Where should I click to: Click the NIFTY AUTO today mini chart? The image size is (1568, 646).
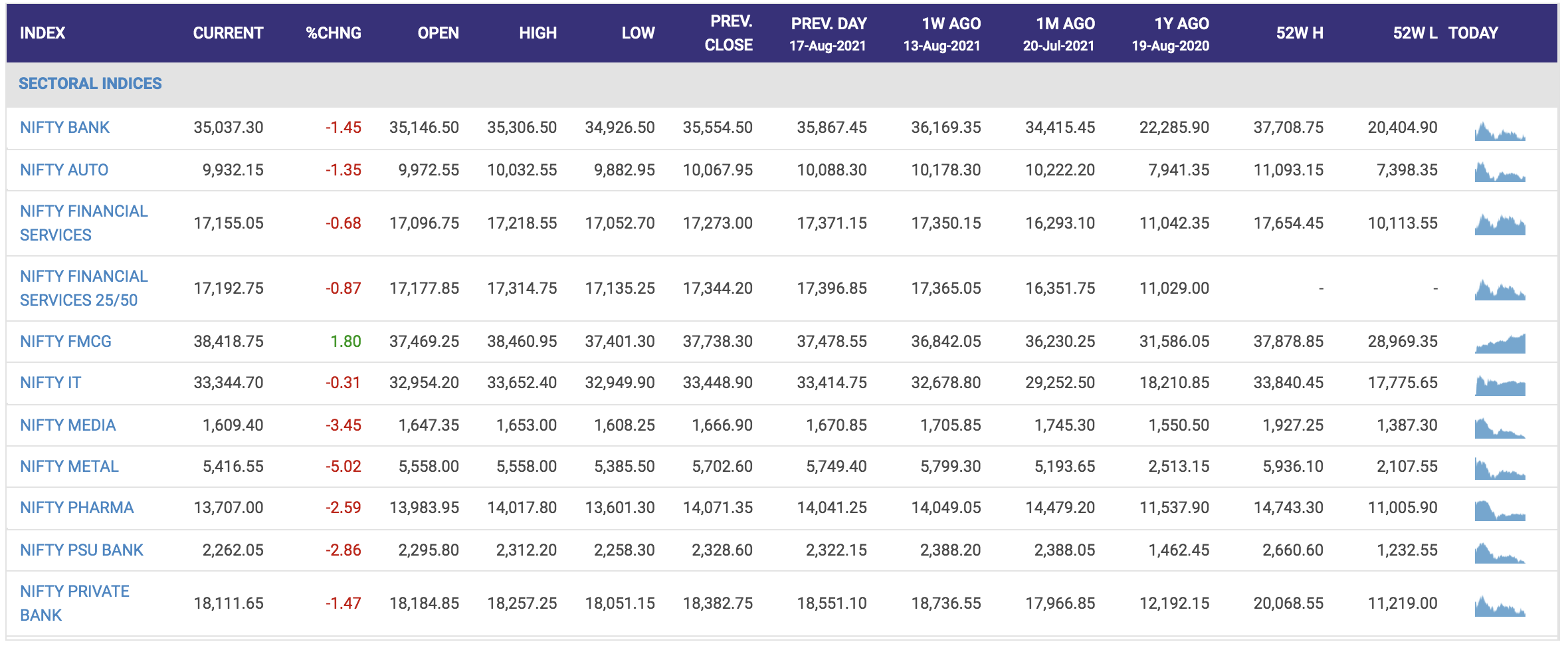(1500, 172)
